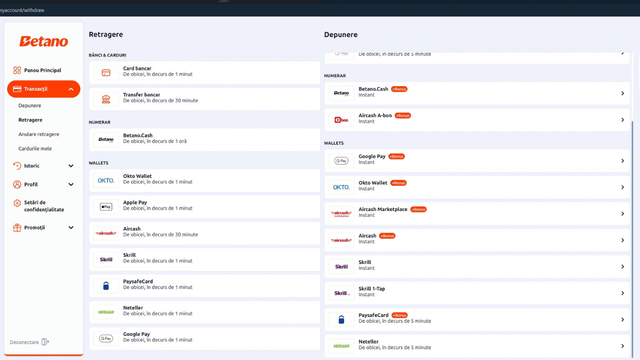
Task: Expand the Istoric menu chevron
Action: coord(71,166)
